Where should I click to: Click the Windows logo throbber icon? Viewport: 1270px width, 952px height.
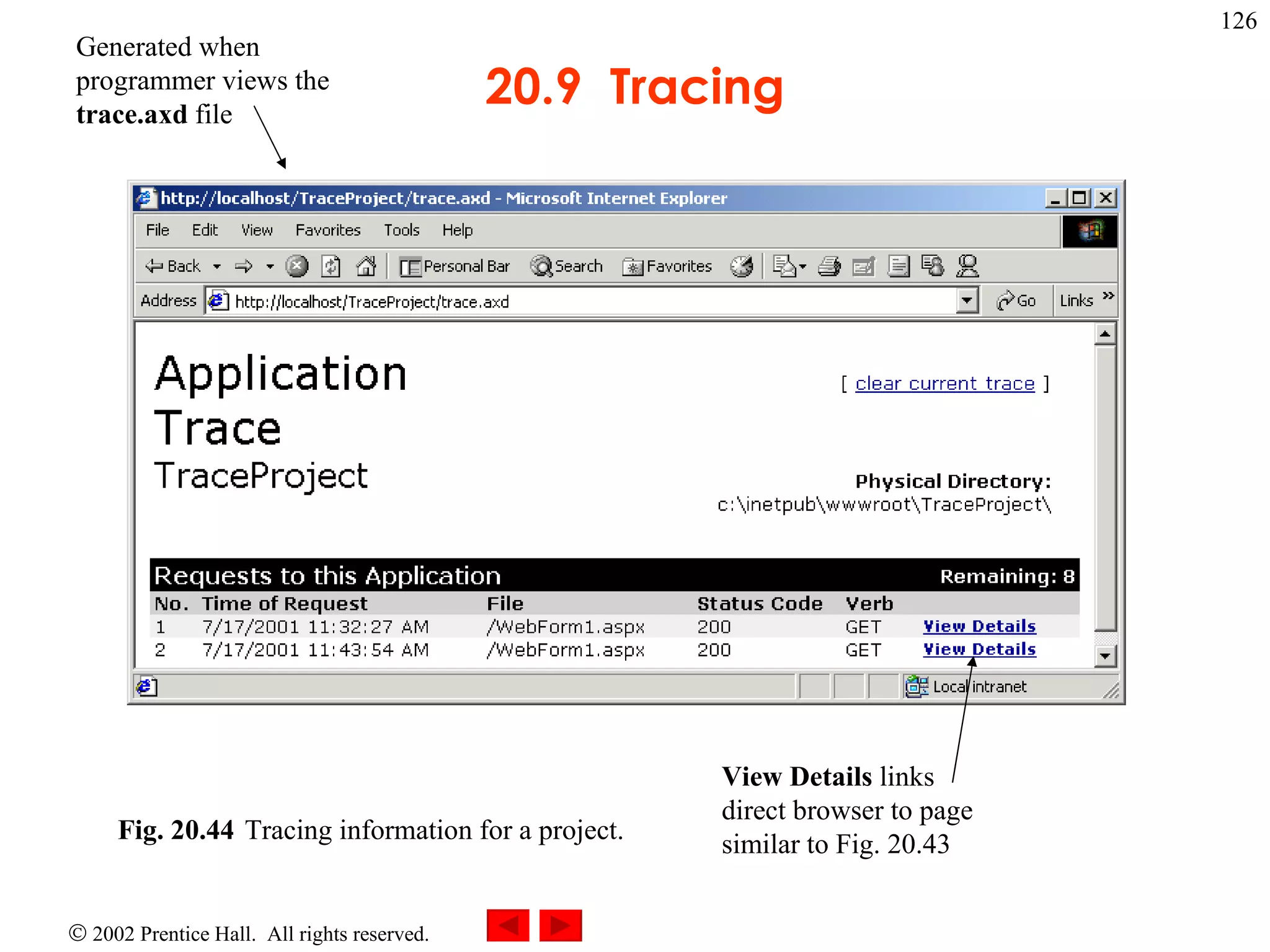[x=1090, y=231]
